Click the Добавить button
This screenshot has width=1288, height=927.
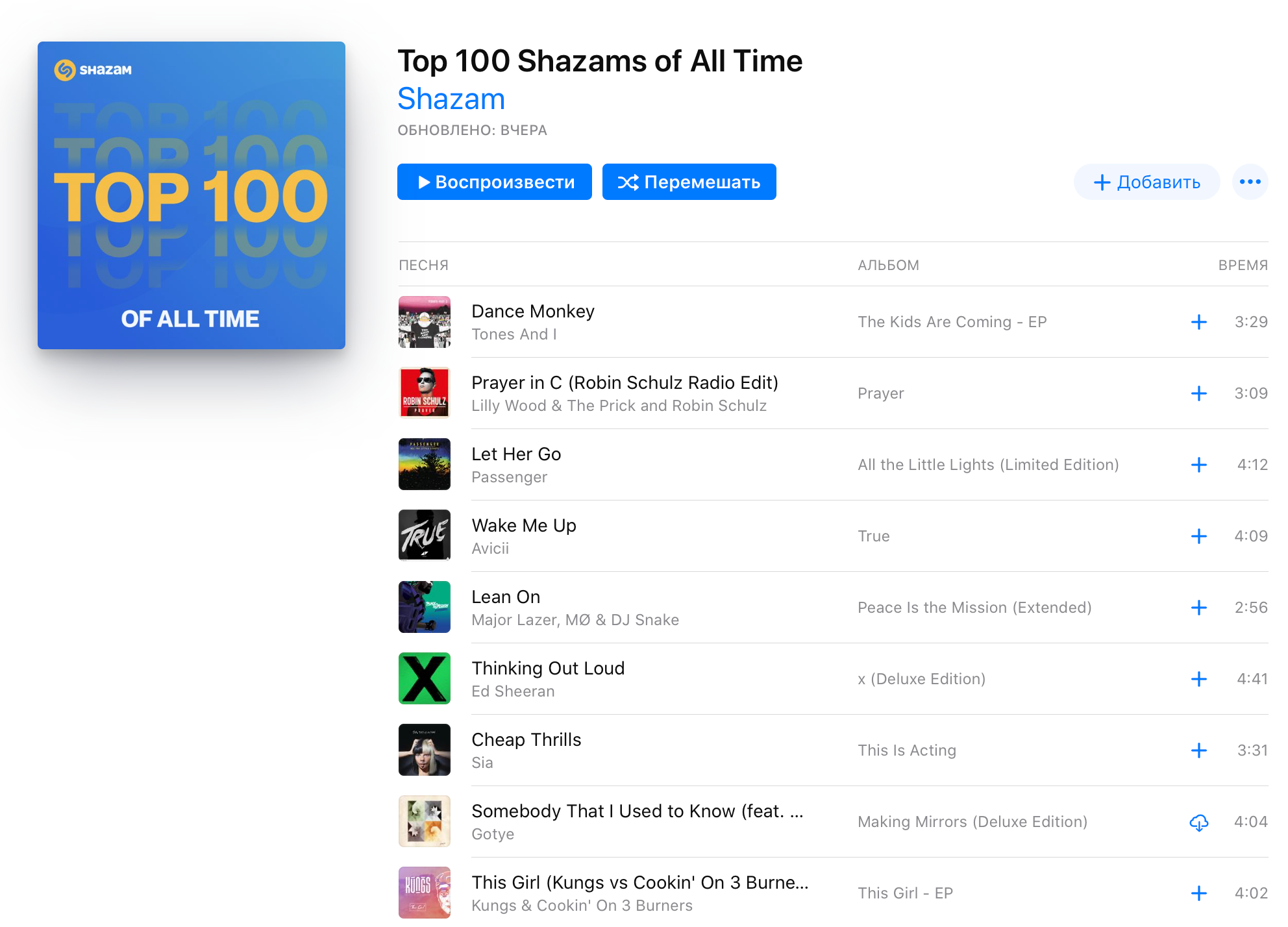(x=1146, y=182)
